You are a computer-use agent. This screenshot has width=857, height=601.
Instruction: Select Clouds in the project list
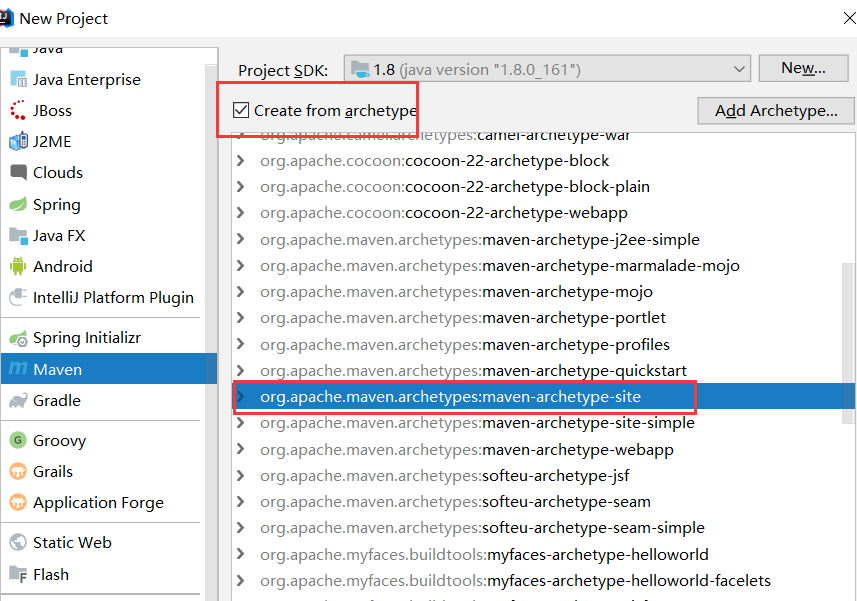(104, 172)
